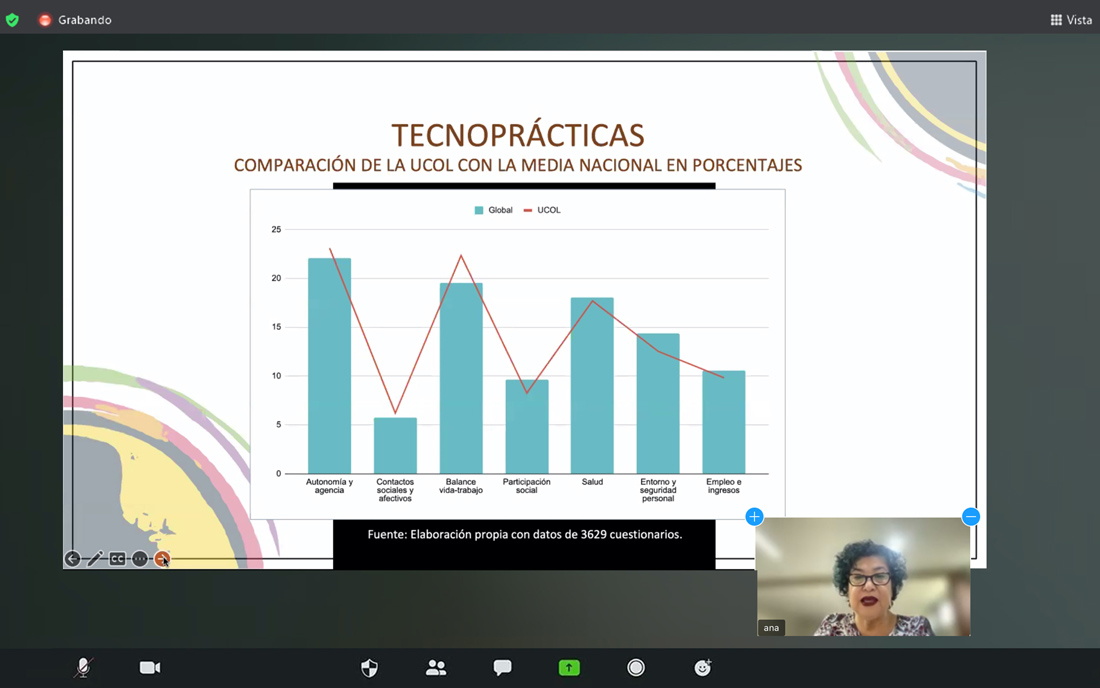
Task: Open the slide more options ellipsis
Action: coord(140,559)
